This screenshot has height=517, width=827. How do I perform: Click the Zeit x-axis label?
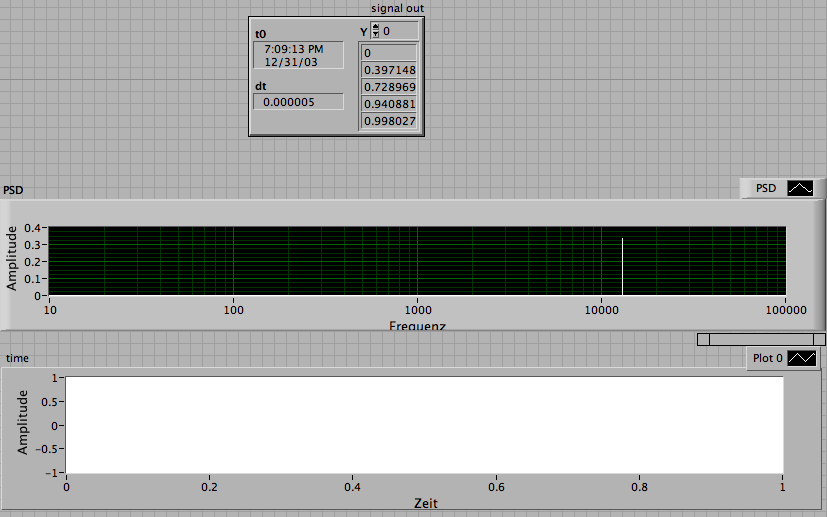point(426,503)
